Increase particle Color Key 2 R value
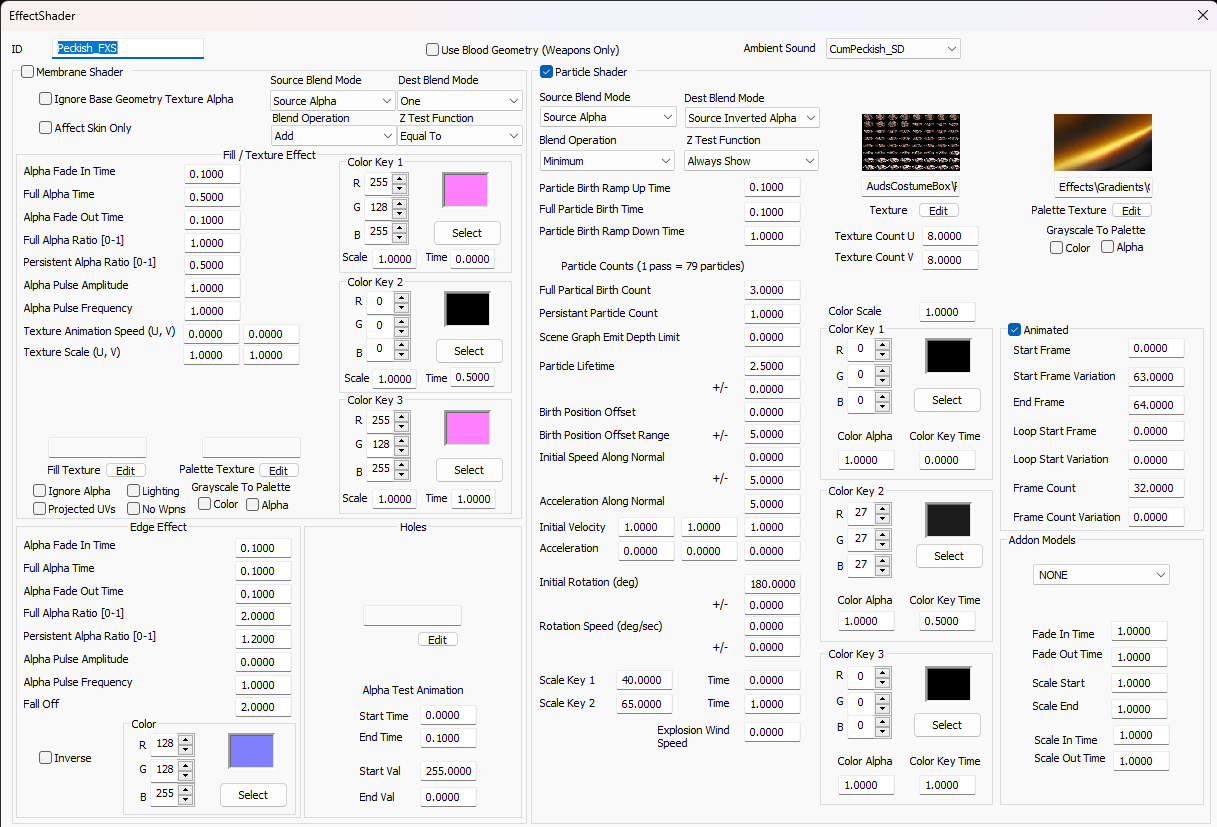The height and width of the screenshot is (827, 1217). (x=882, y=509)
